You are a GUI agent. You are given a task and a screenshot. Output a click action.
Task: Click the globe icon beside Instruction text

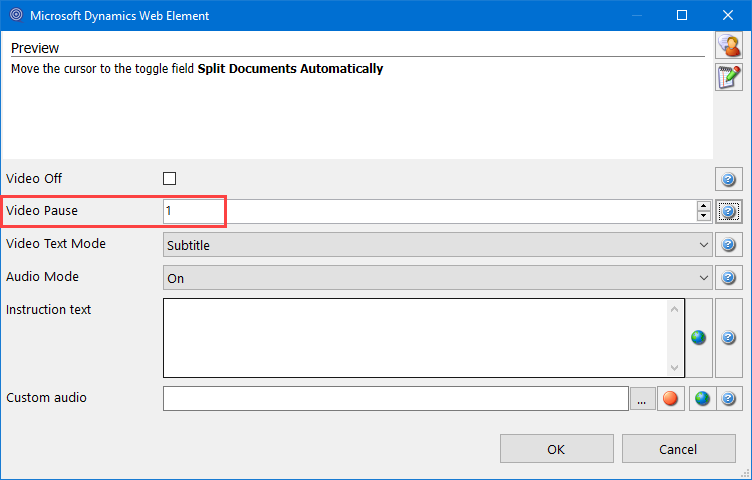click(698, 338)
